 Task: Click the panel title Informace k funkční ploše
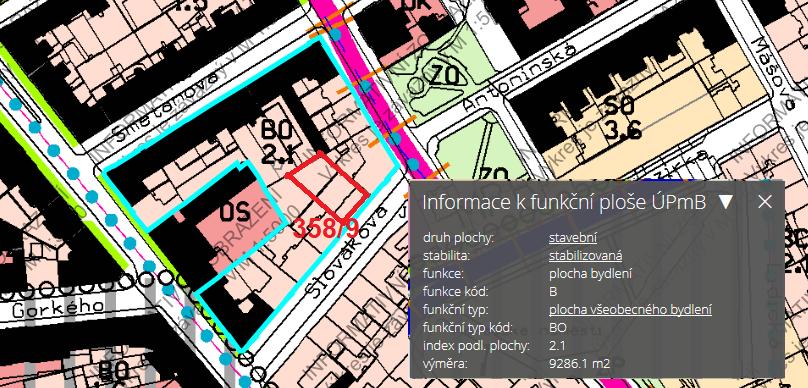pos(564,203)
